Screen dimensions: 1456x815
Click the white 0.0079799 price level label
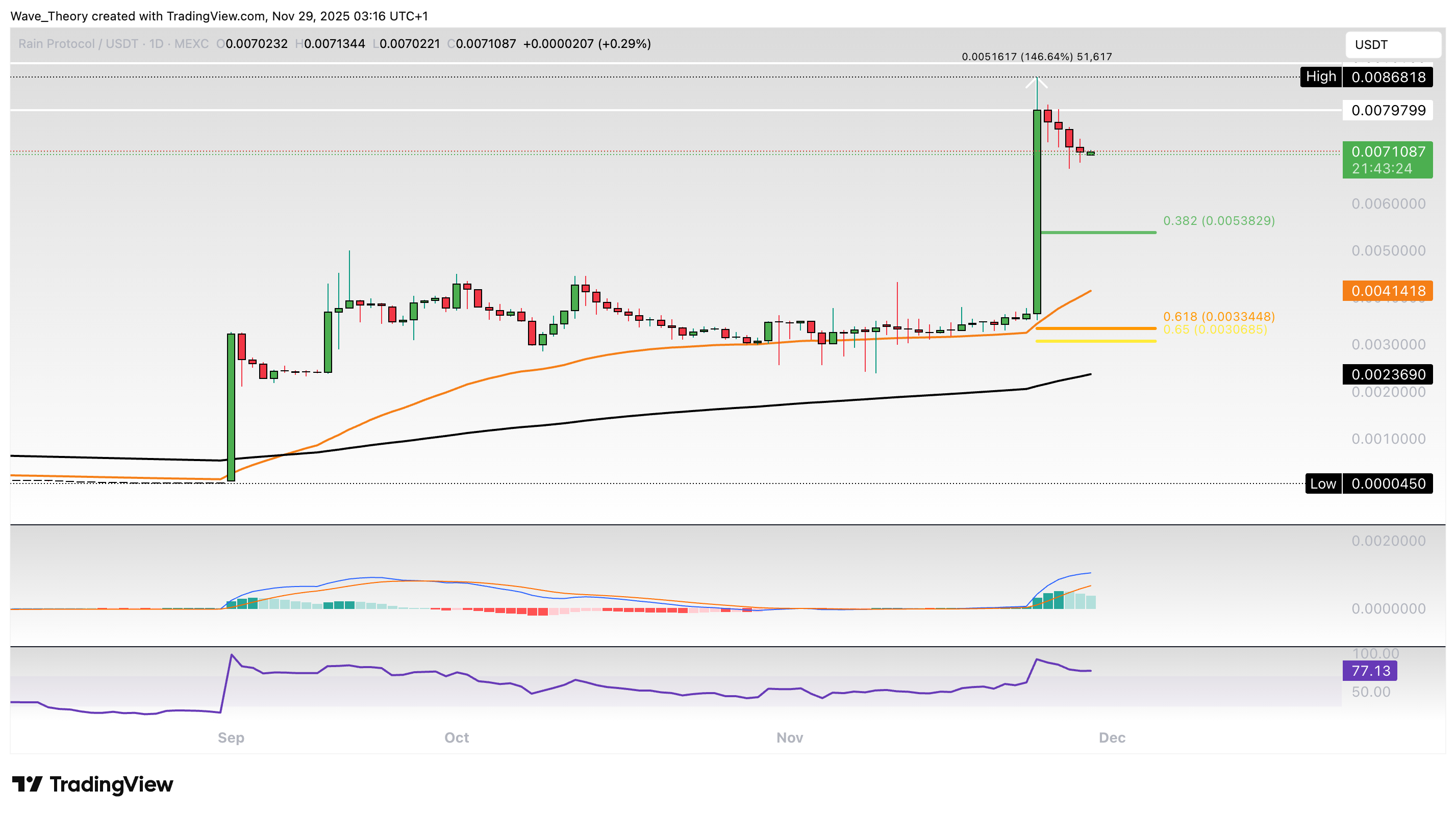click(1388, 110)
